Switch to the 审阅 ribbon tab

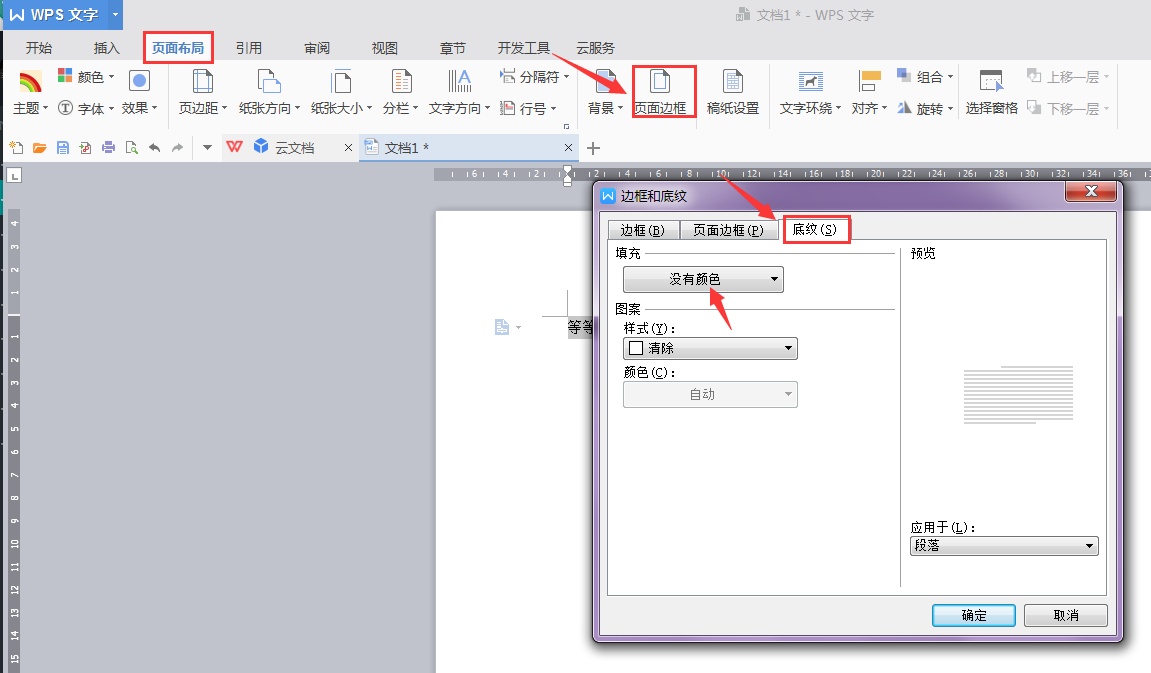coord(317,48)
